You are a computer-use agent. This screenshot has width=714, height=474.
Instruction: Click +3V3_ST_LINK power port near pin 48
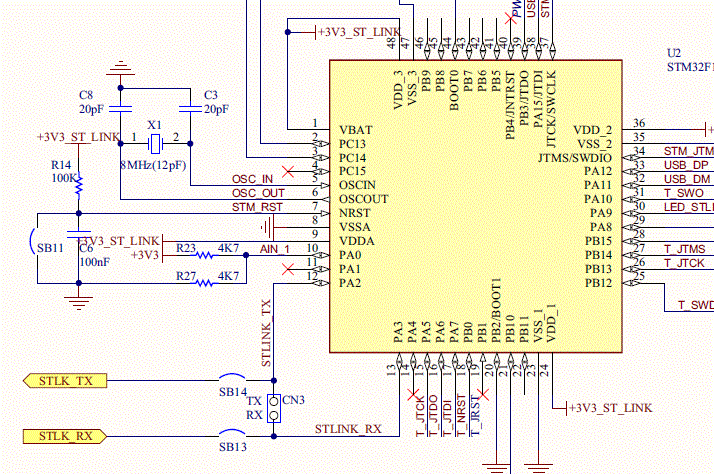358,32
